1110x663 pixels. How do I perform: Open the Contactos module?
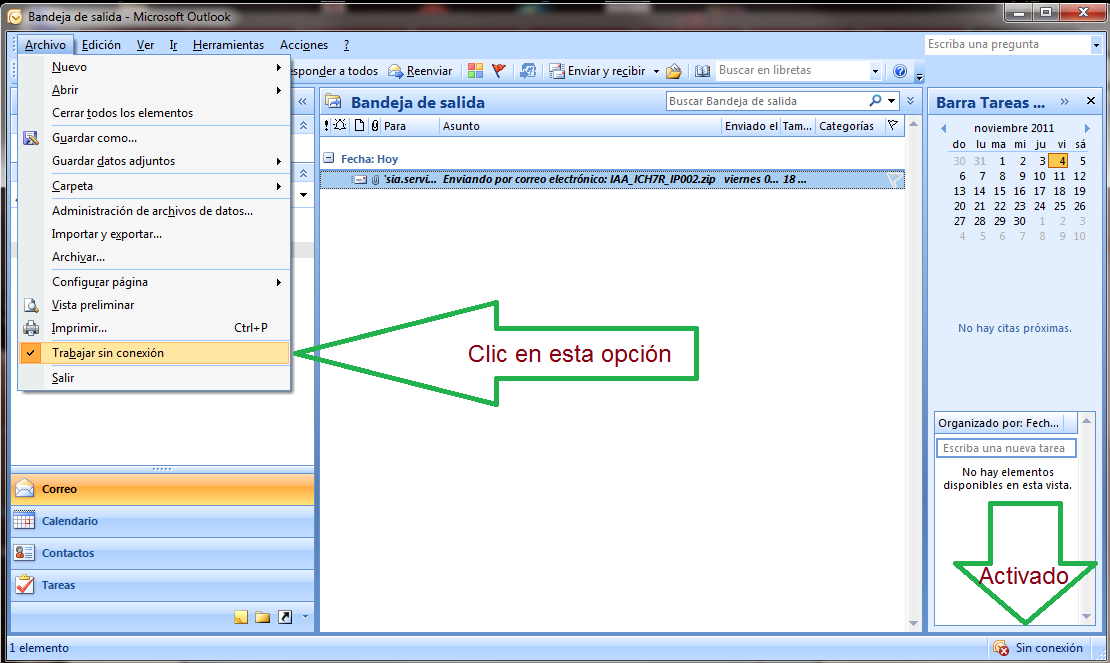point(162,553)
